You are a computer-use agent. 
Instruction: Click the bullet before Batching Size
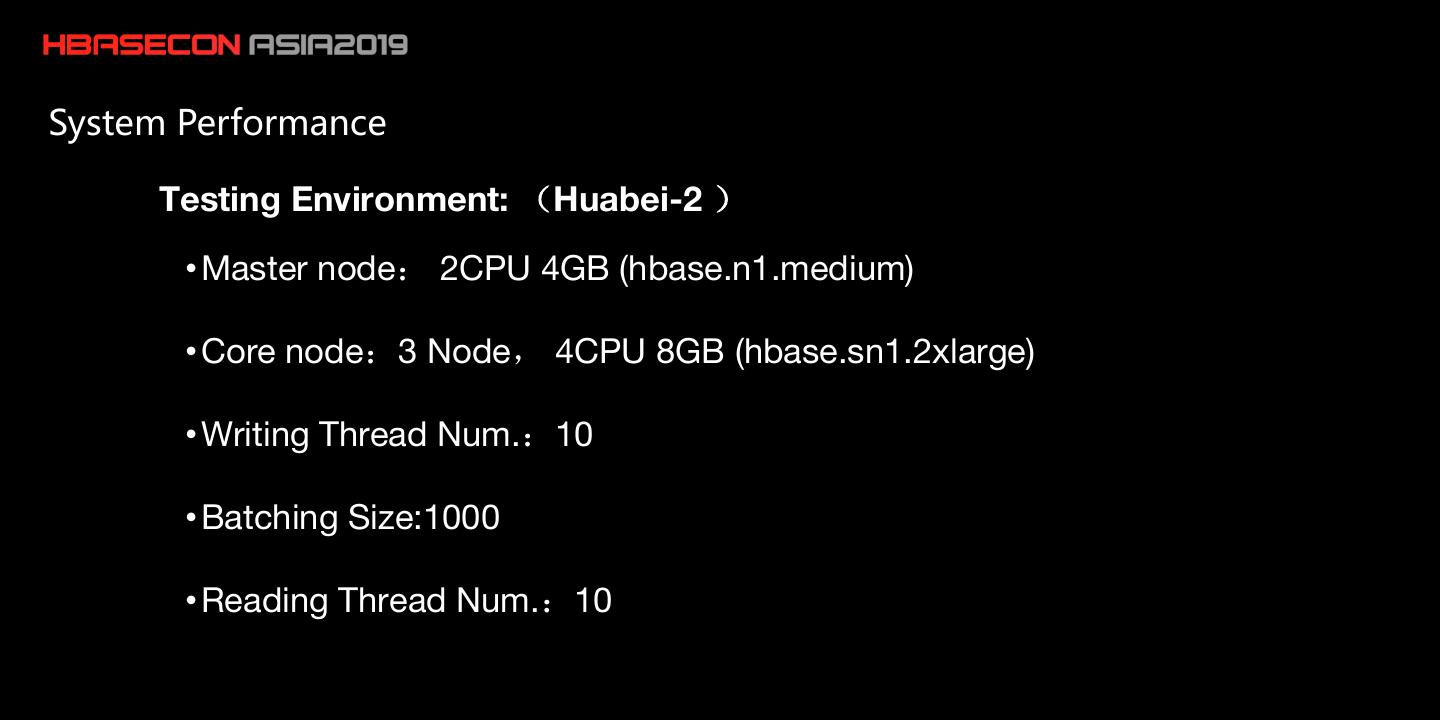[x=190, y=519]
